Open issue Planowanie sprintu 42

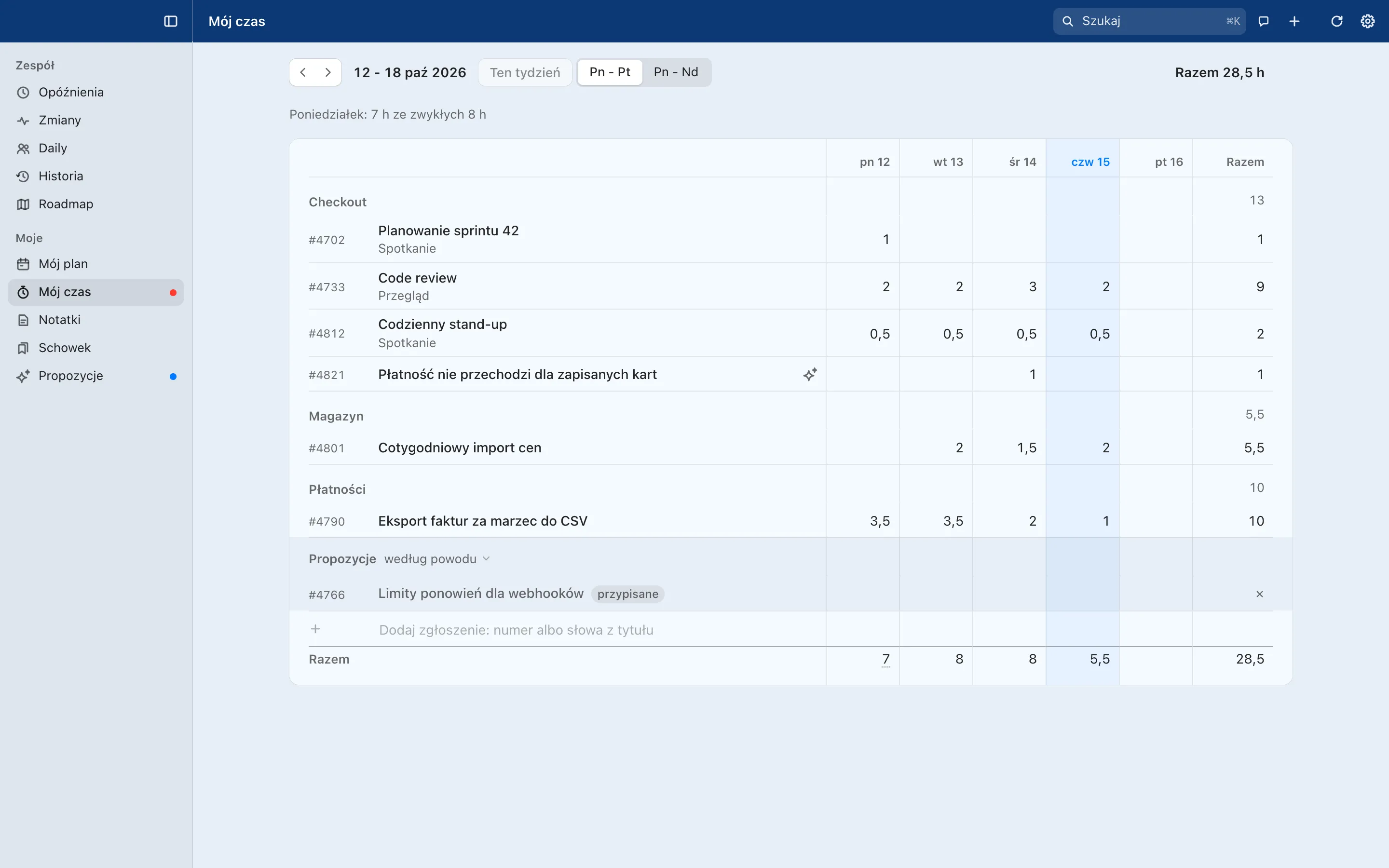448,231
